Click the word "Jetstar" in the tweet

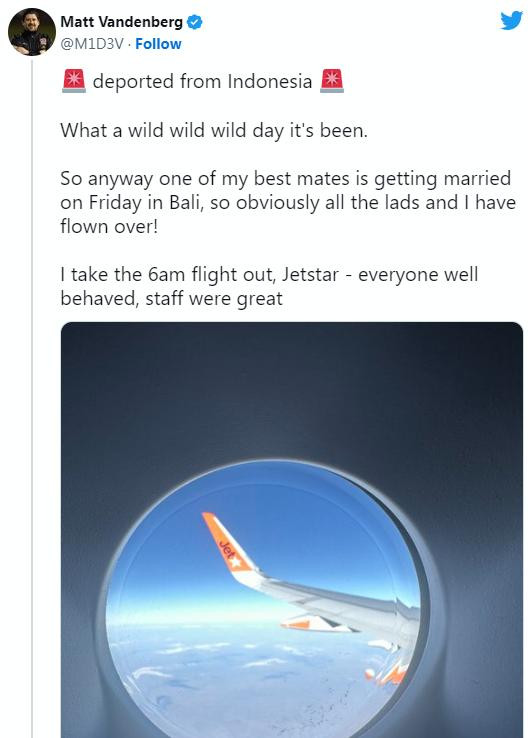pyautogui.click(x=310, y=274)
